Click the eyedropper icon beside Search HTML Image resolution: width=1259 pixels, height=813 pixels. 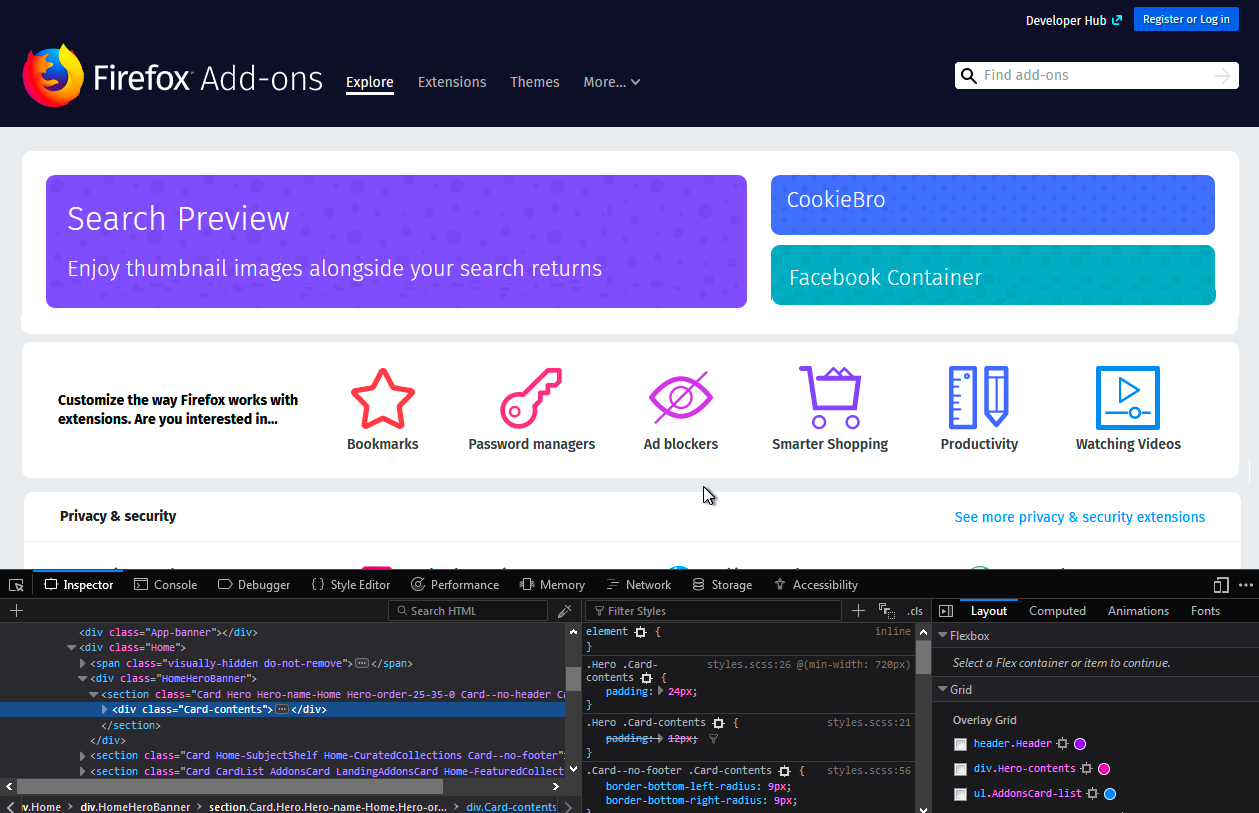(565, 611)
